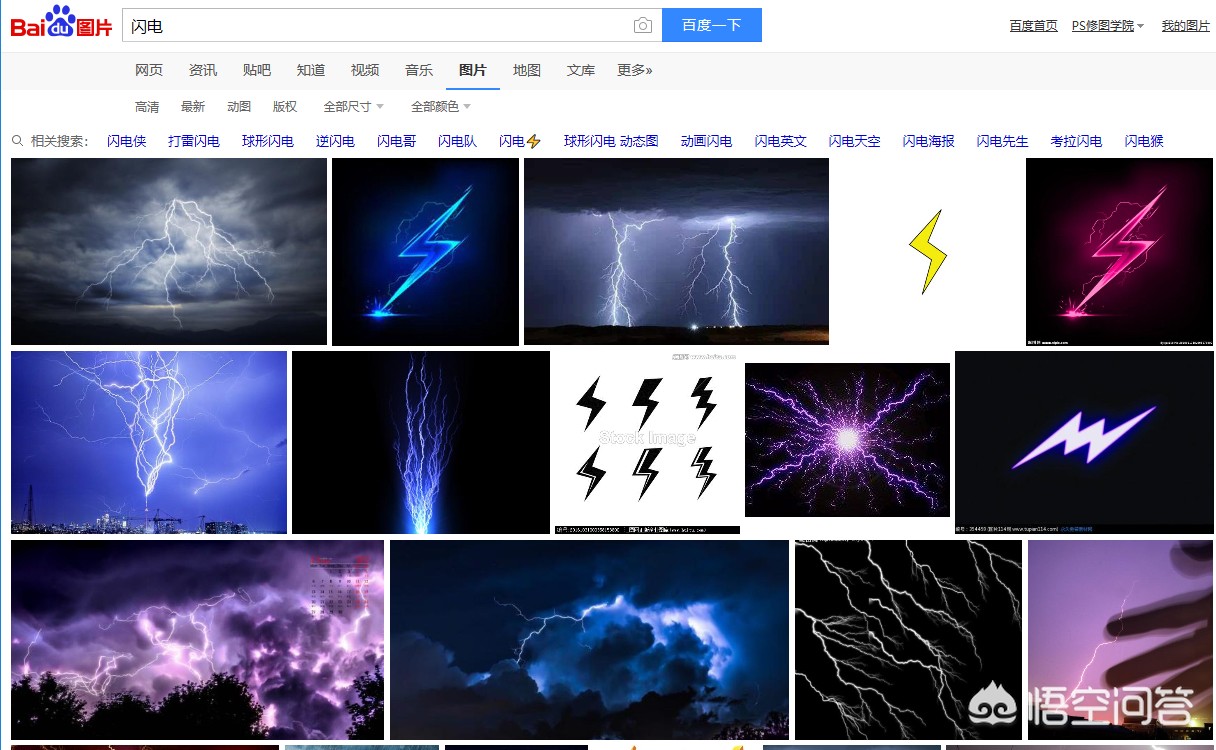The height and width of the screenshot is (750, 1216).
Task: Switch to the 地图 tab
Action: [527, 70]
